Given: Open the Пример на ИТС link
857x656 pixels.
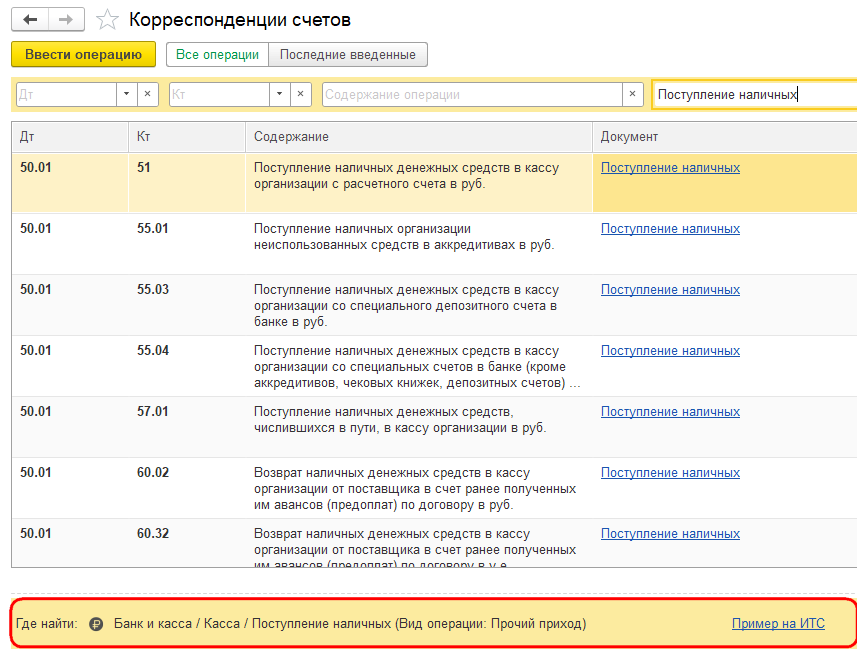Looking at the screenshot, I should click(778, 624).
